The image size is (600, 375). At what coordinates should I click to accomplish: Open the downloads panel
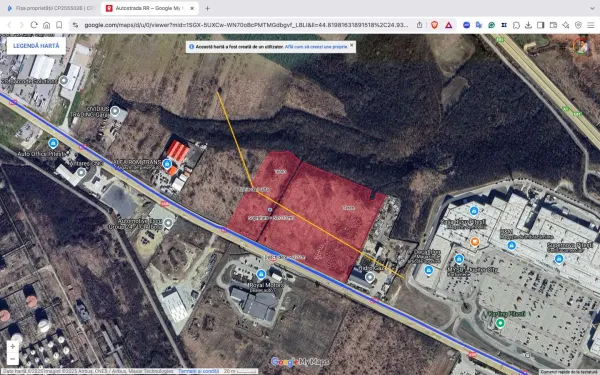[528, 25]
